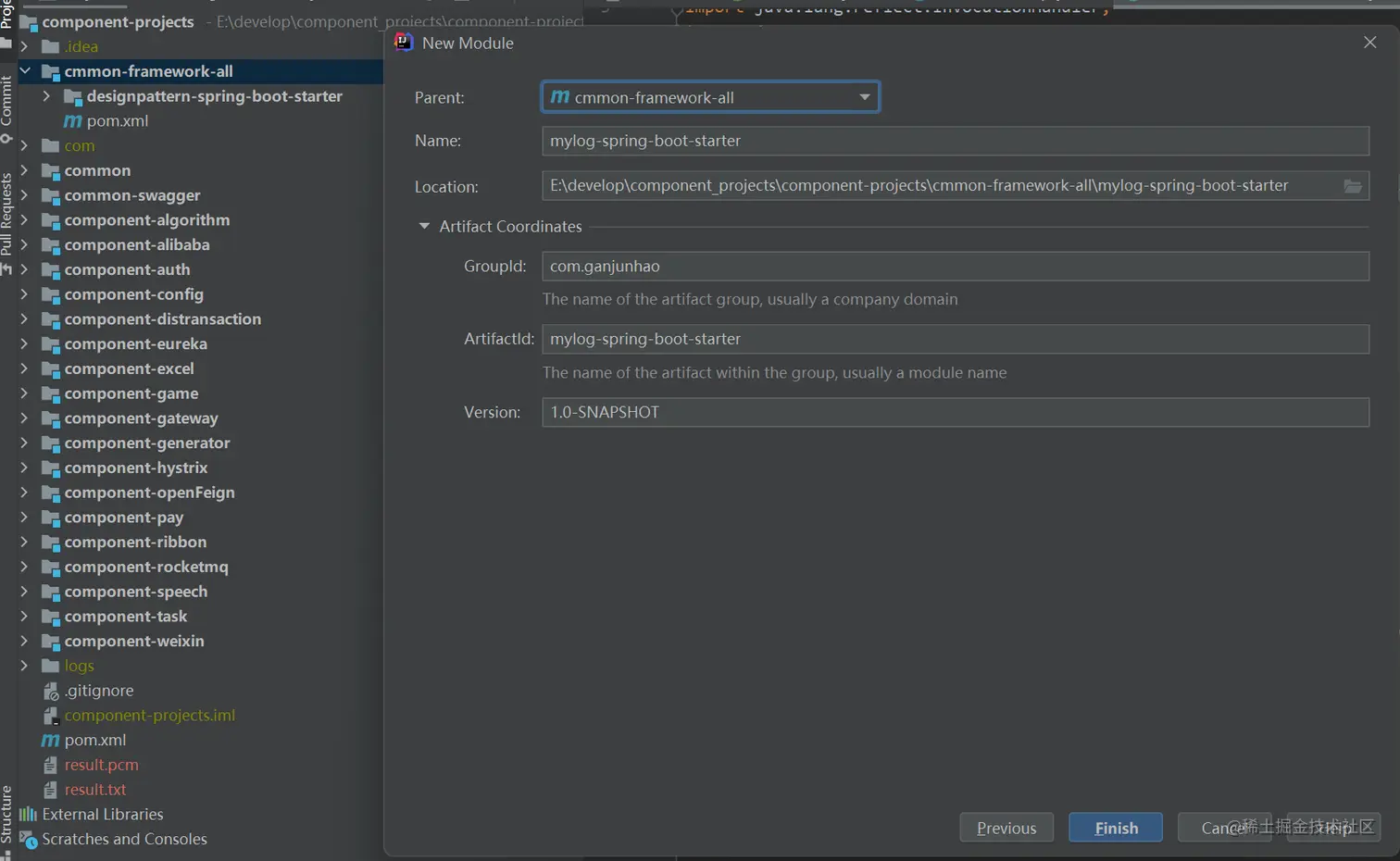Click the GroupId input field
Image resolution: width=1400 pixels, height=861 pixels.
point(956,267)
